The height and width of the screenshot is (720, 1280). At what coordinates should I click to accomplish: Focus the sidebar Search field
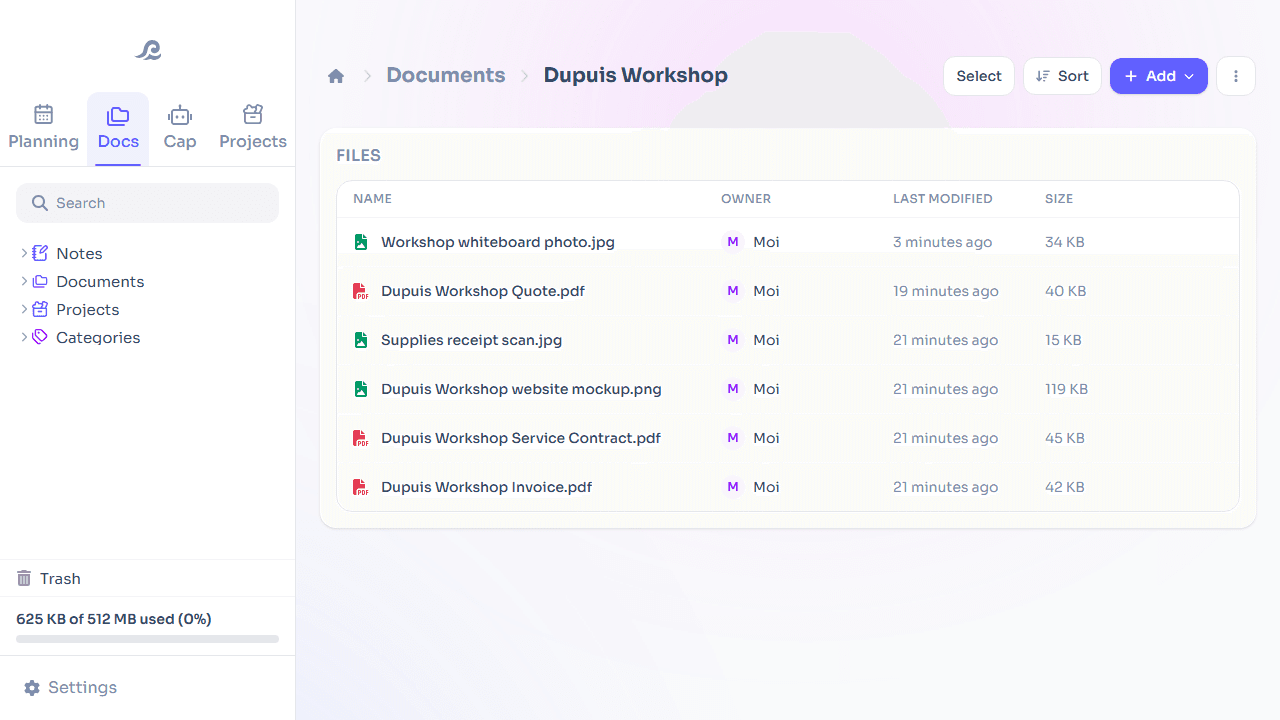(x=147, y=203)
